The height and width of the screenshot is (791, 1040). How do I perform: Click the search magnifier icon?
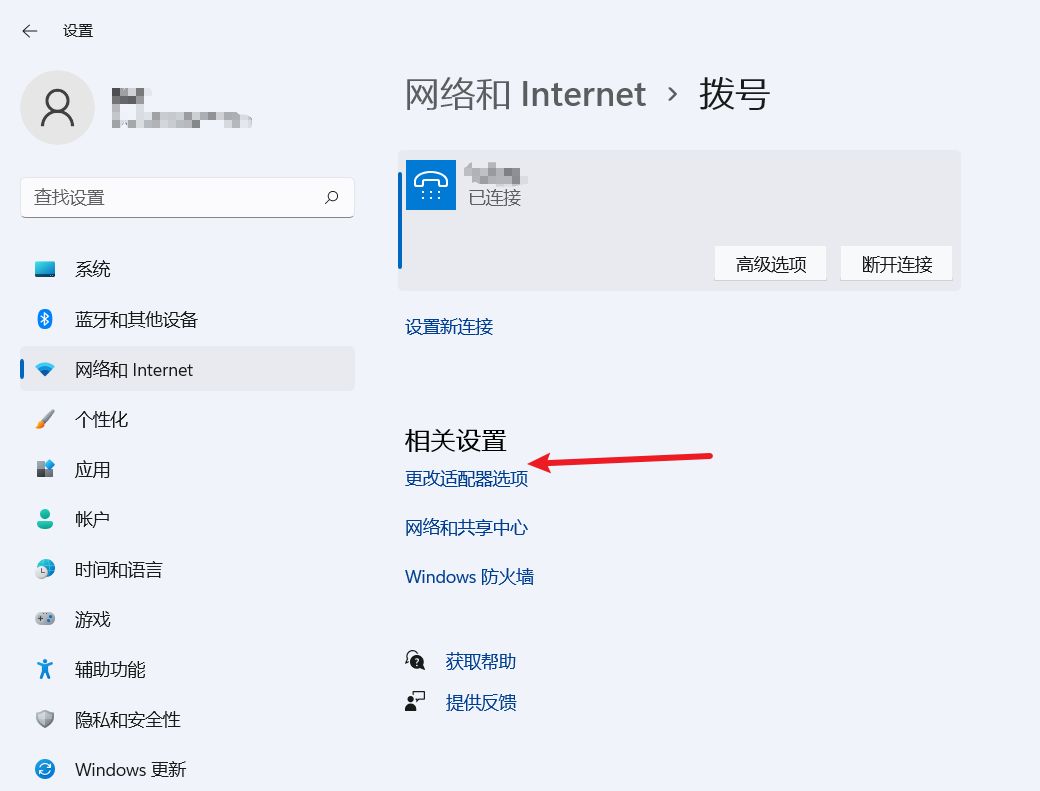click(x=332, y=197)
